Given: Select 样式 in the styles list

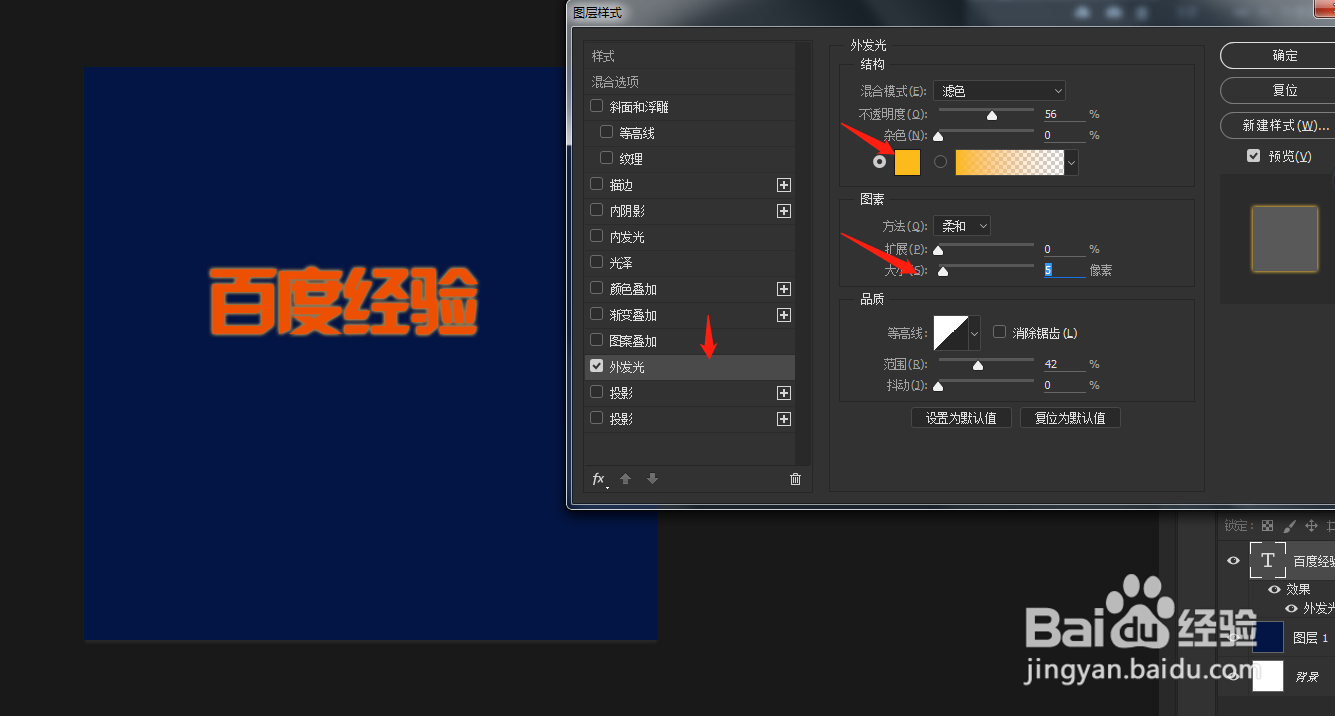Looking at the screenshot, I should pyautogui.click(x=603, y=56).
